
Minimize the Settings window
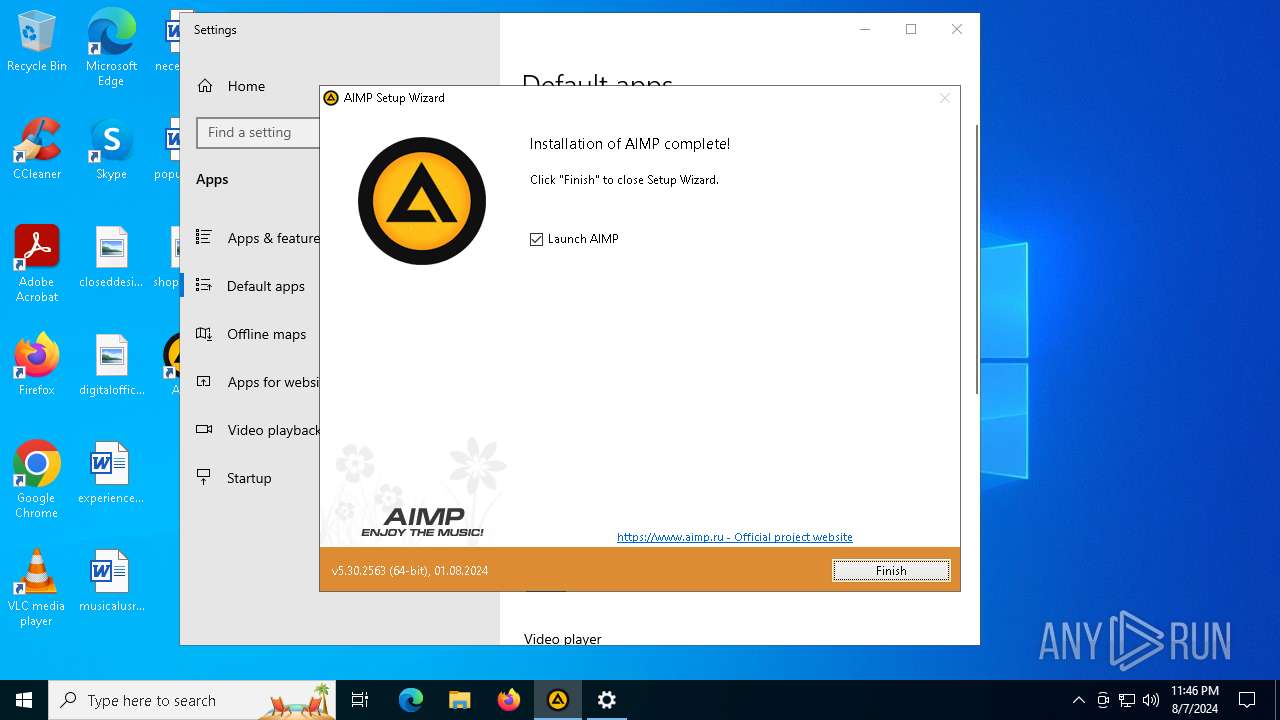click(865, 30)
